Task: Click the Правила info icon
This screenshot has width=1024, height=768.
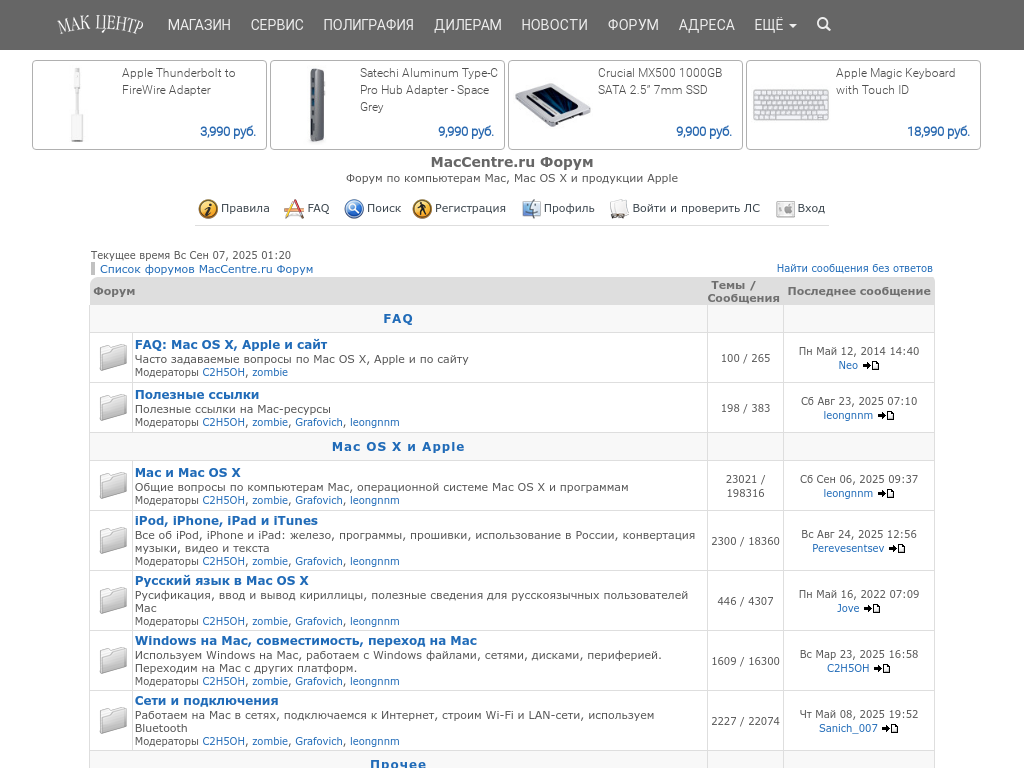Action: [208, 209]
